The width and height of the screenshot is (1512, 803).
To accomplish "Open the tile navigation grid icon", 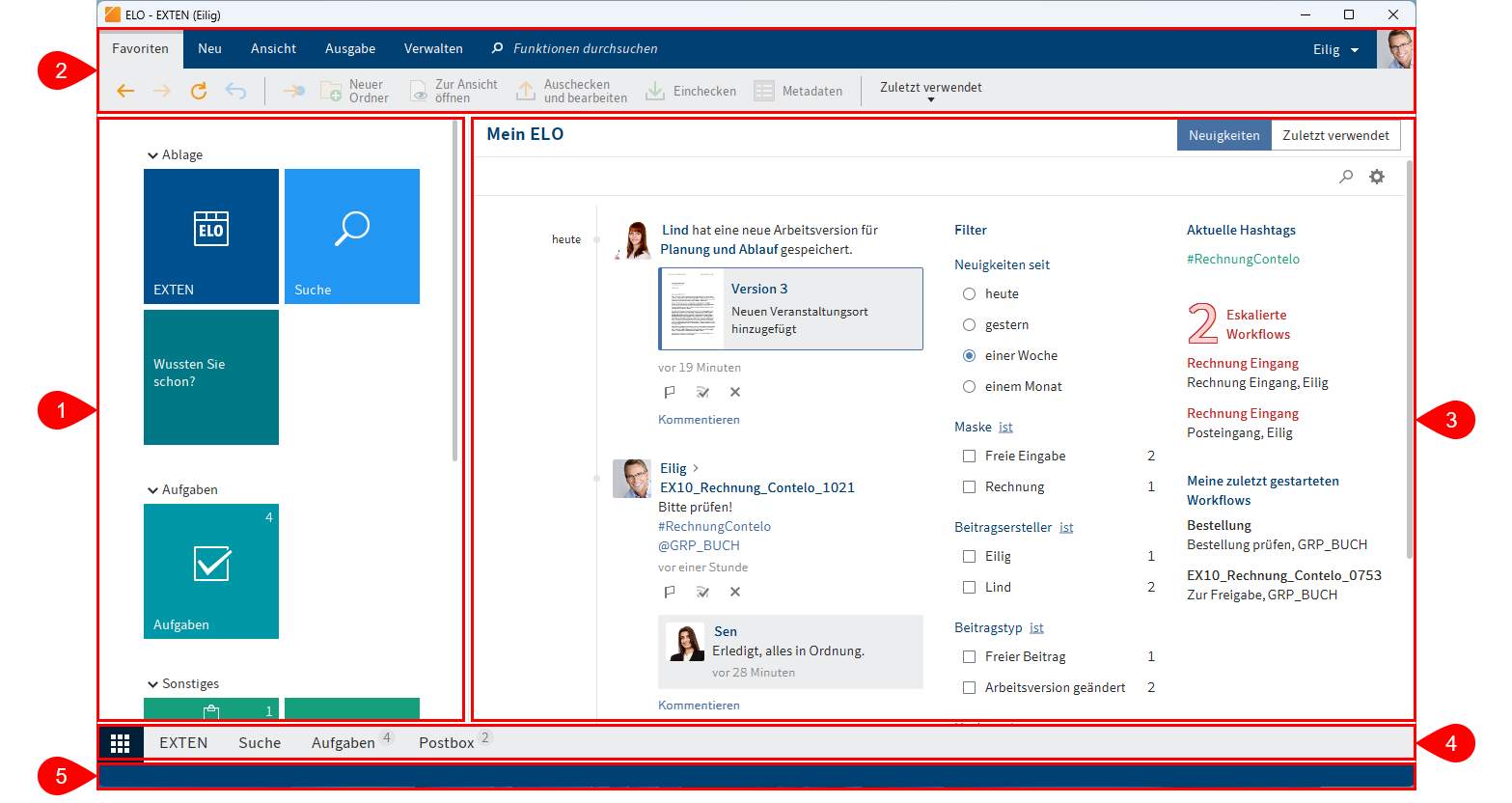I will (121, 743).
